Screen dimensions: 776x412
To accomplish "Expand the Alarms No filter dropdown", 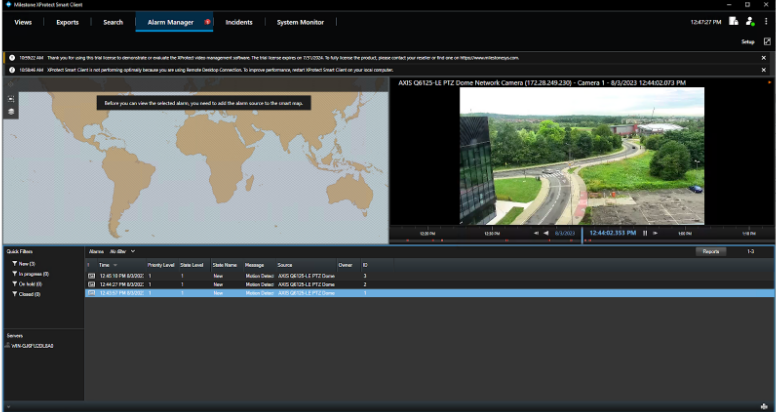I will (x=122, y=252).
